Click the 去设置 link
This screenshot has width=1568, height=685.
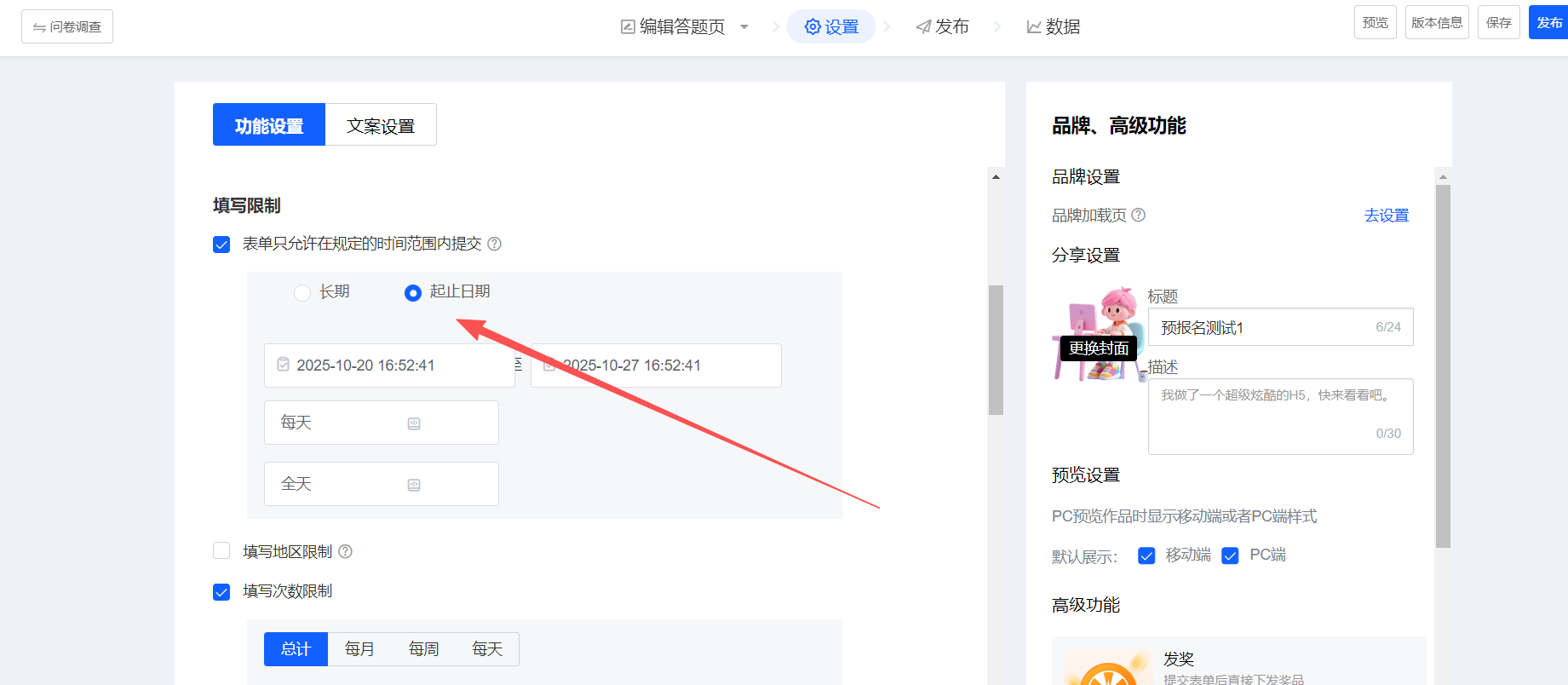click(x=1386, y=216)
